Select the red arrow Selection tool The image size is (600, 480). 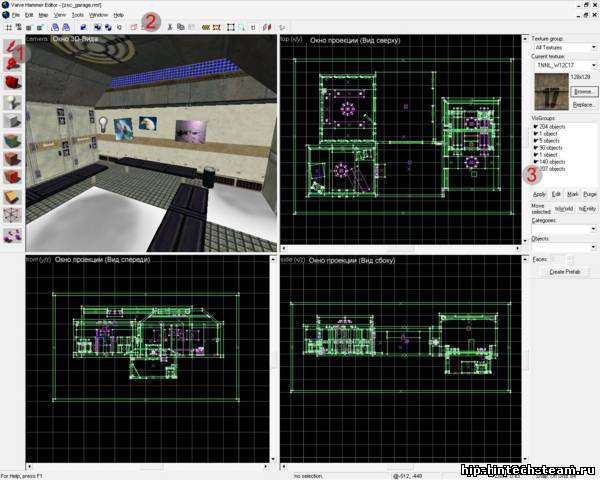point(12,46)
